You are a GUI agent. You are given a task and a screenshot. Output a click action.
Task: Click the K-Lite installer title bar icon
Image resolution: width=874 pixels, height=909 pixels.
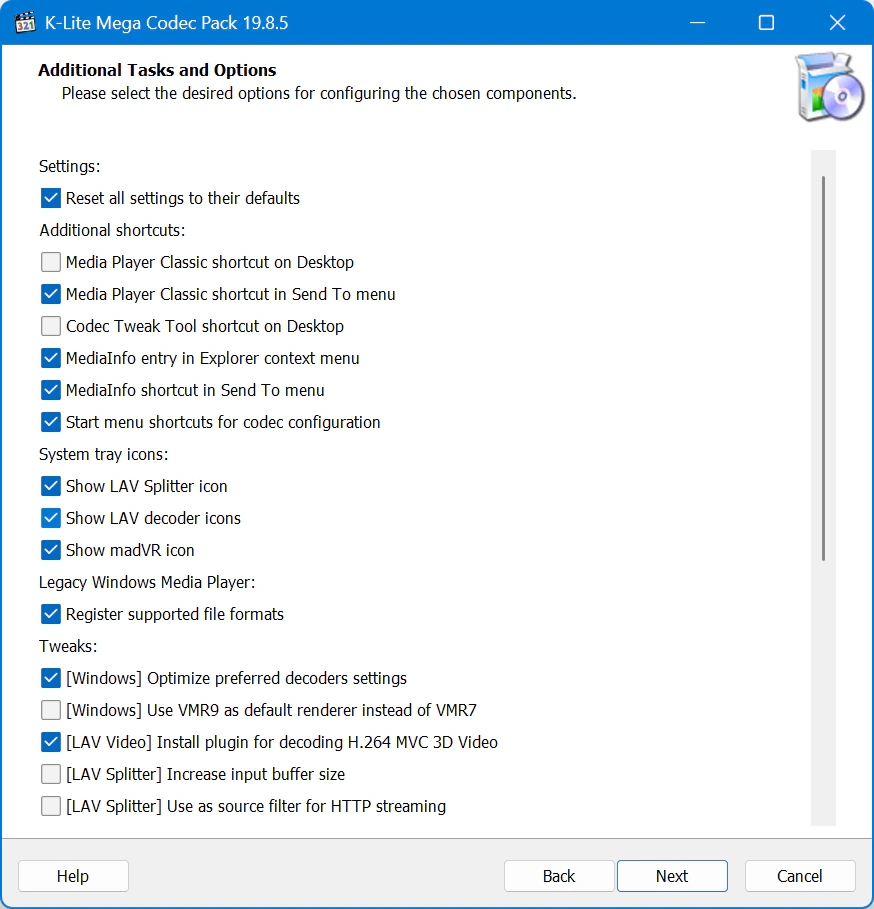tap(24, 23)
